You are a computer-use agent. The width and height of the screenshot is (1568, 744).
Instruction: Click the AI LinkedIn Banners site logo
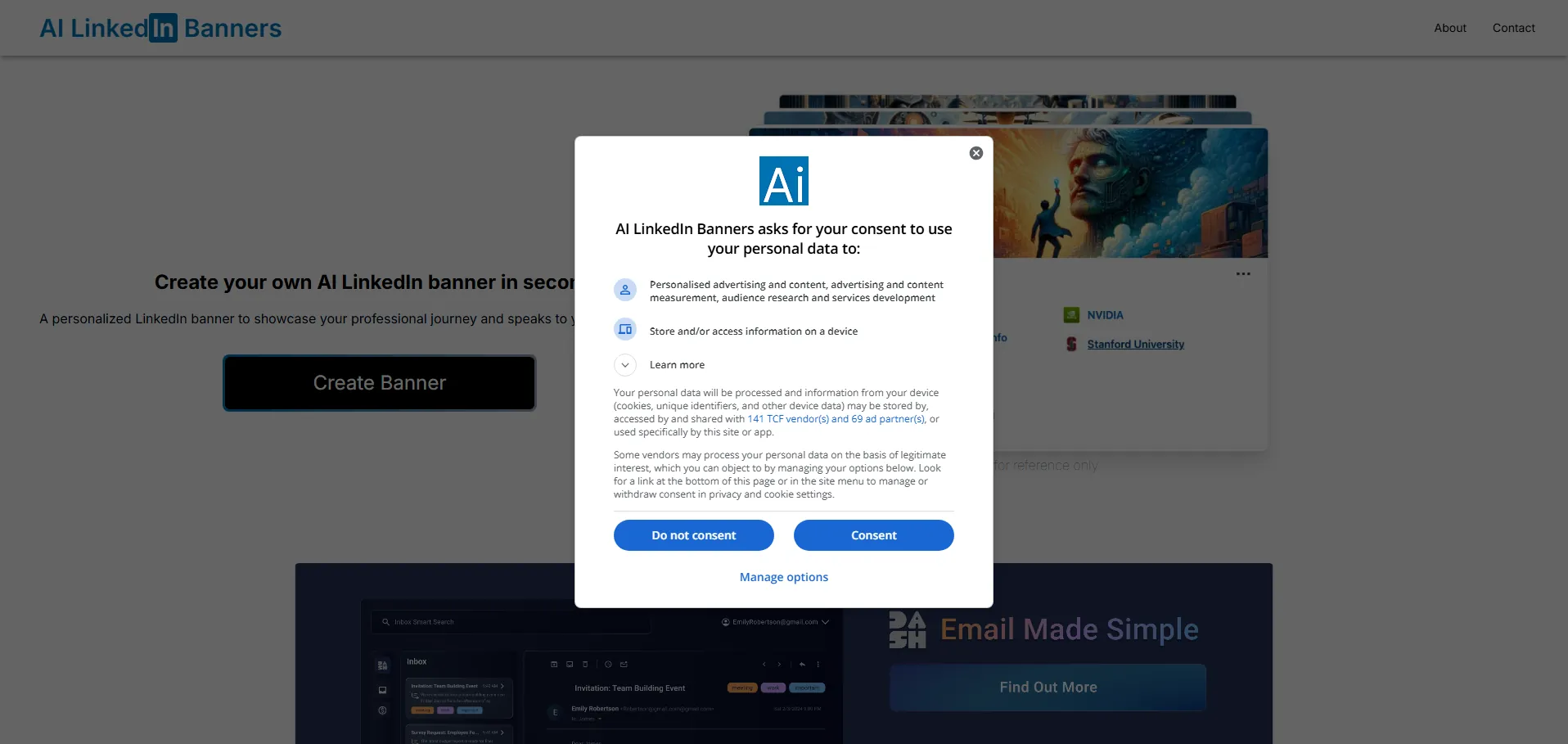point(160,28)
